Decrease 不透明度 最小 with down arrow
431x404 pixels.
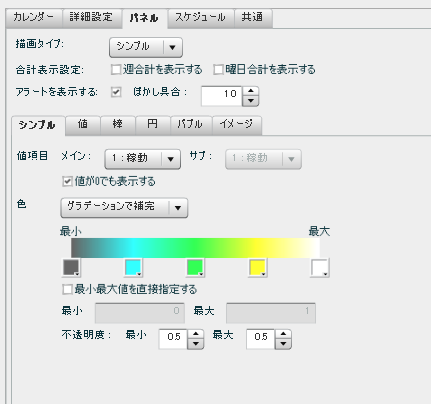(196, 344)
